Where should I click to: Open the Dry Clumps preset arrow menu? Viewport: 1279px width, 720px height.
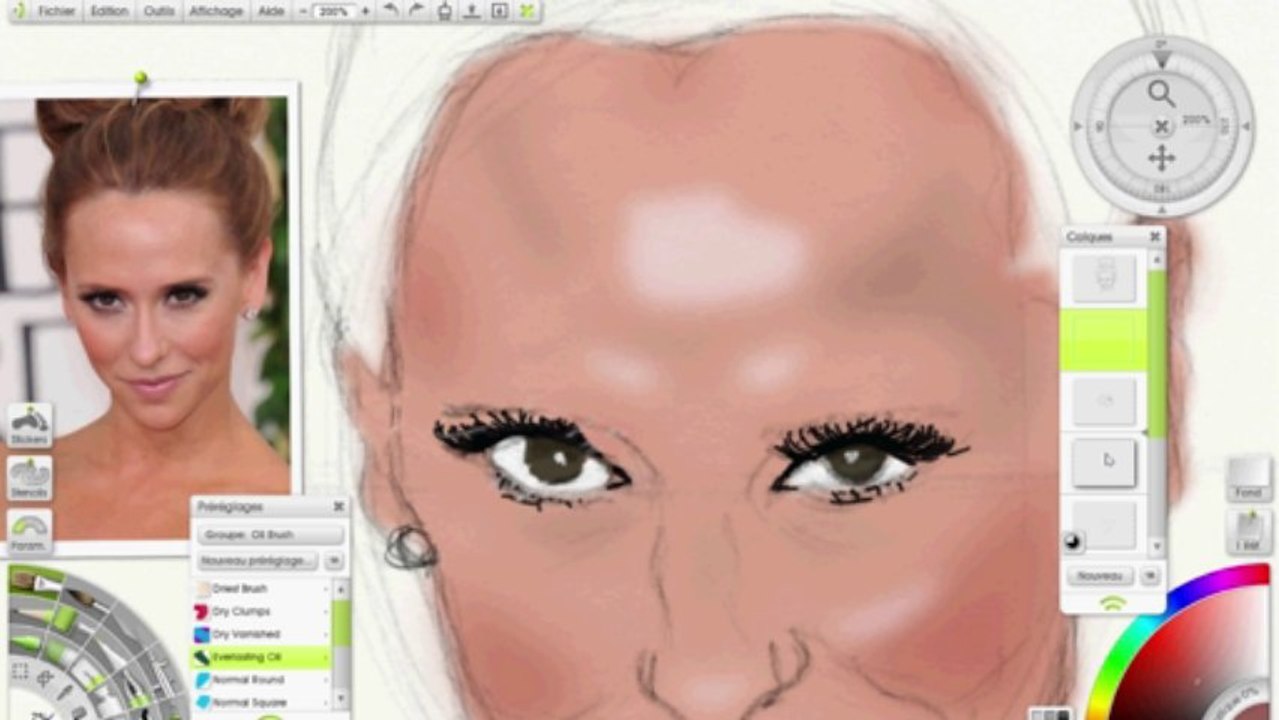pos(325,611)
